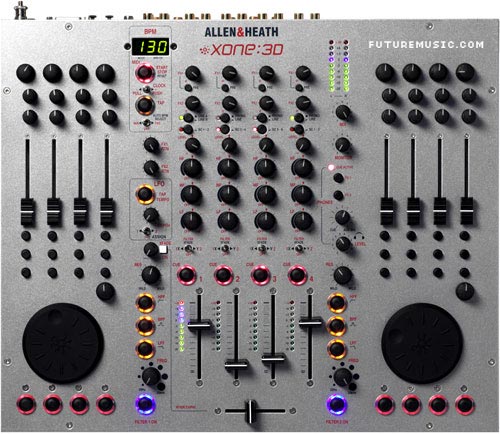The height and width of the screenshot is (434, 500).
Task: Click the left jog wheel
Action: (x=63, y=343)
